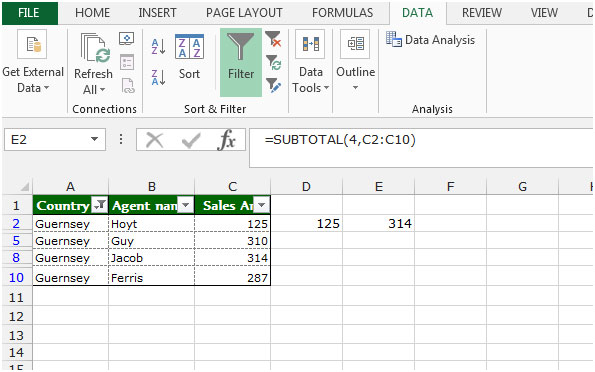Open Insert Function fx dialog
This screenshot has height=372, width=595.
coord(227,140)
